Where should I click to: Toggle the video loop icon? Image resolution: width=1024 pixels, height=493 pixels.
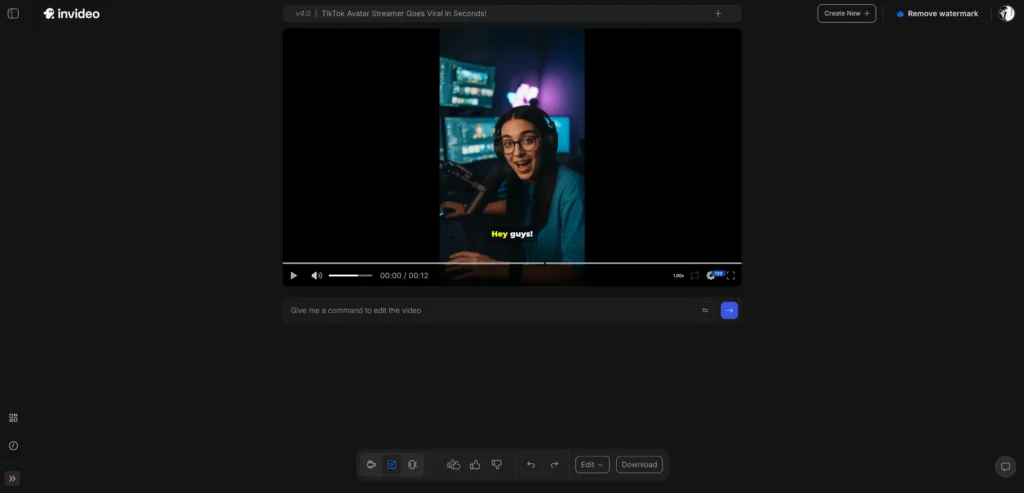pos(694,276)
